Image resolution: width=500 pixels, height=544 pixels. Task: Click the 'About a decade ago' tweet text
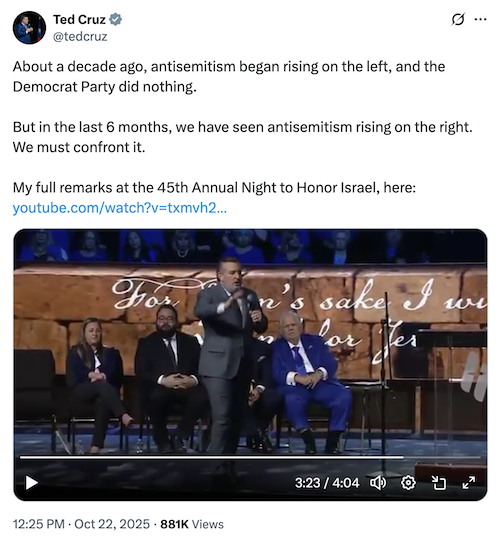click(x=229, y=76)
